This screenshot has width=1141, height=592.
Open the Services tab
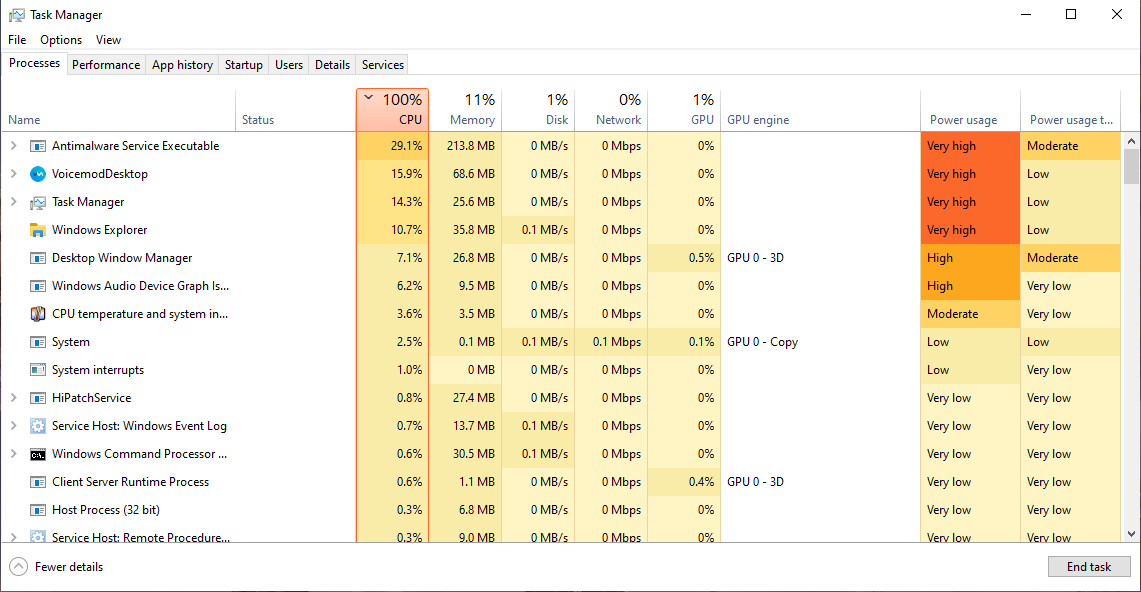click(383, 65)
